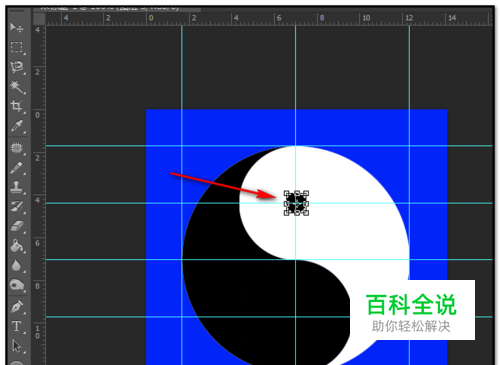500x365 pixels.
Task: Select the Horizontal Type tool
Action: (x=16, y=326)
